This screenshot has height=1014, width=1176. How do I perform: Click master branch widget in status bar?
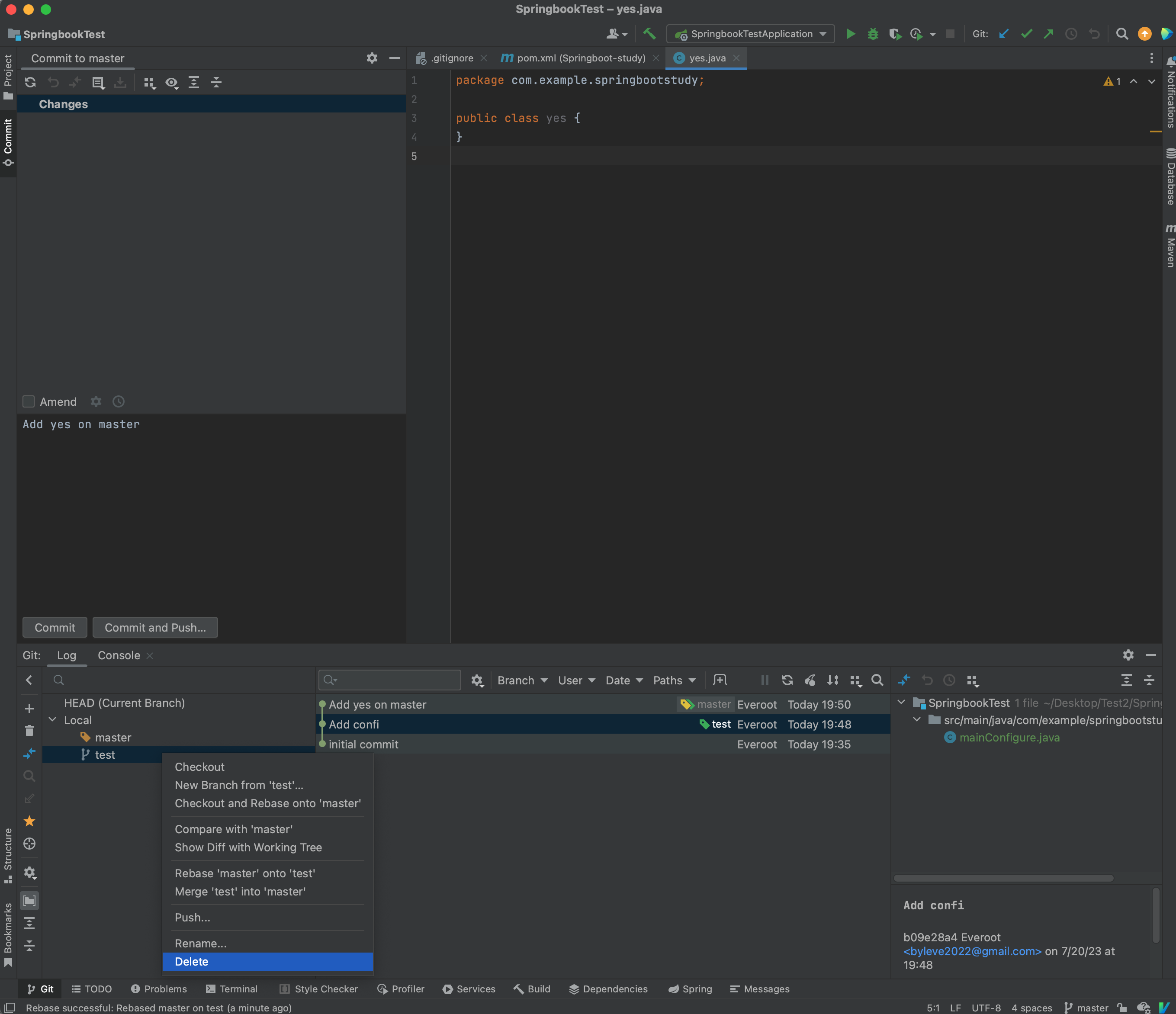[x=1086, y=1007]
